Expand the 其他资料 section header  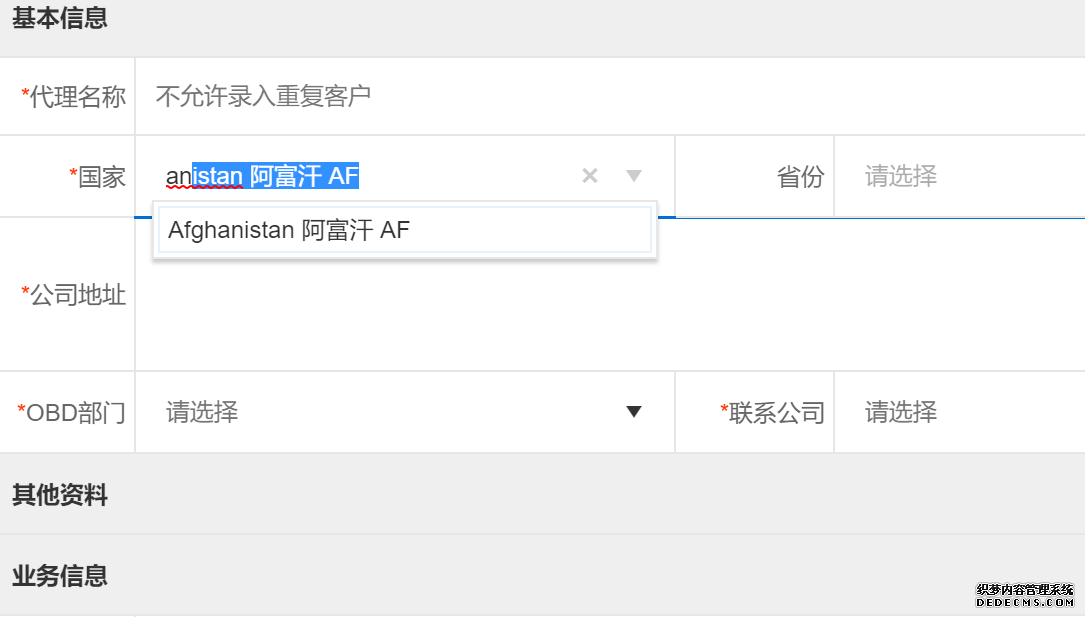60,495
